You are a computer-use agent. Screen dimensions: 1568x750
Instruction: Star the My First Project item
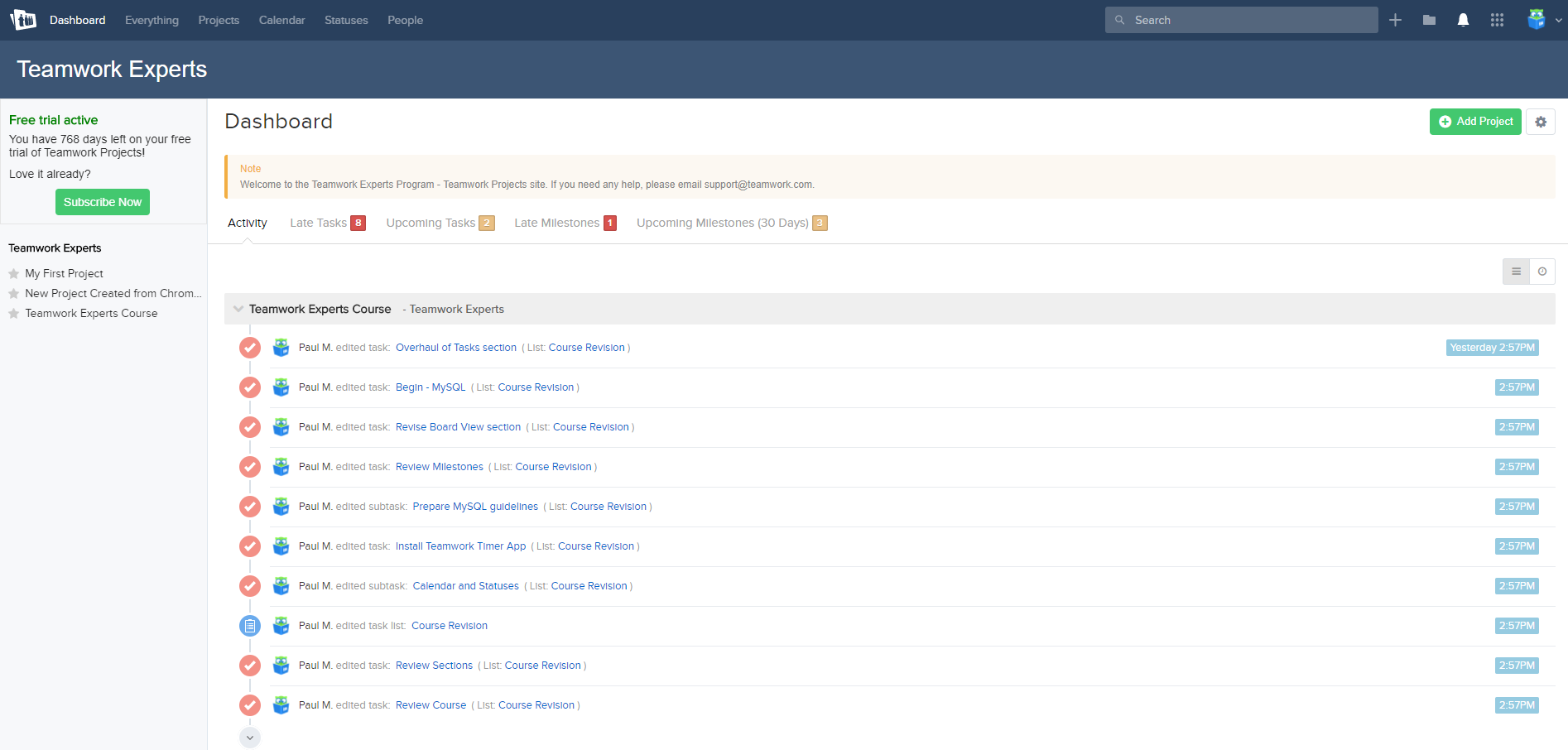13,274
